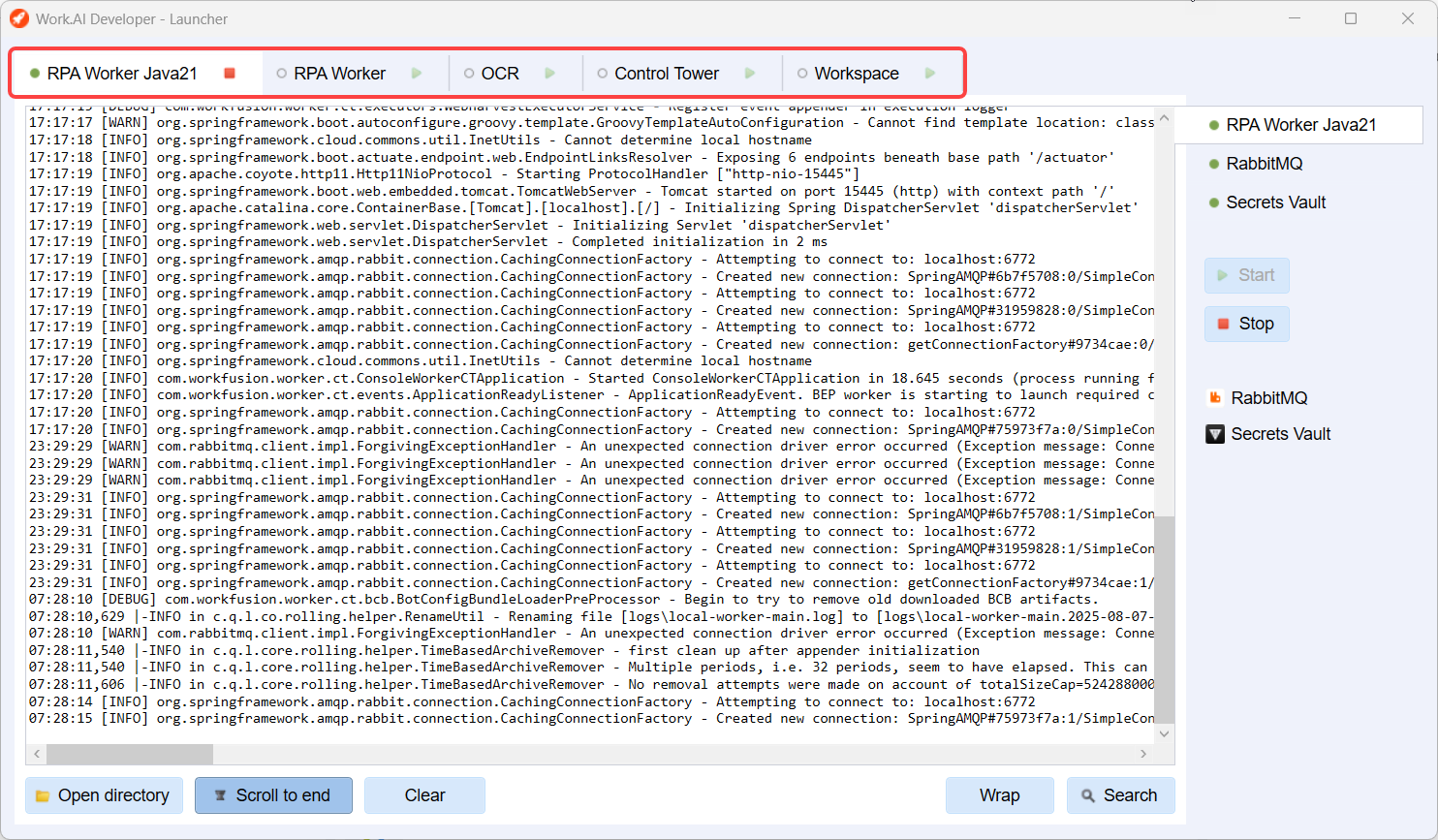Toggle Scroll to end button
Image resolution: width=1438 pixels, height=840 pixels.
tap(273, 795)
